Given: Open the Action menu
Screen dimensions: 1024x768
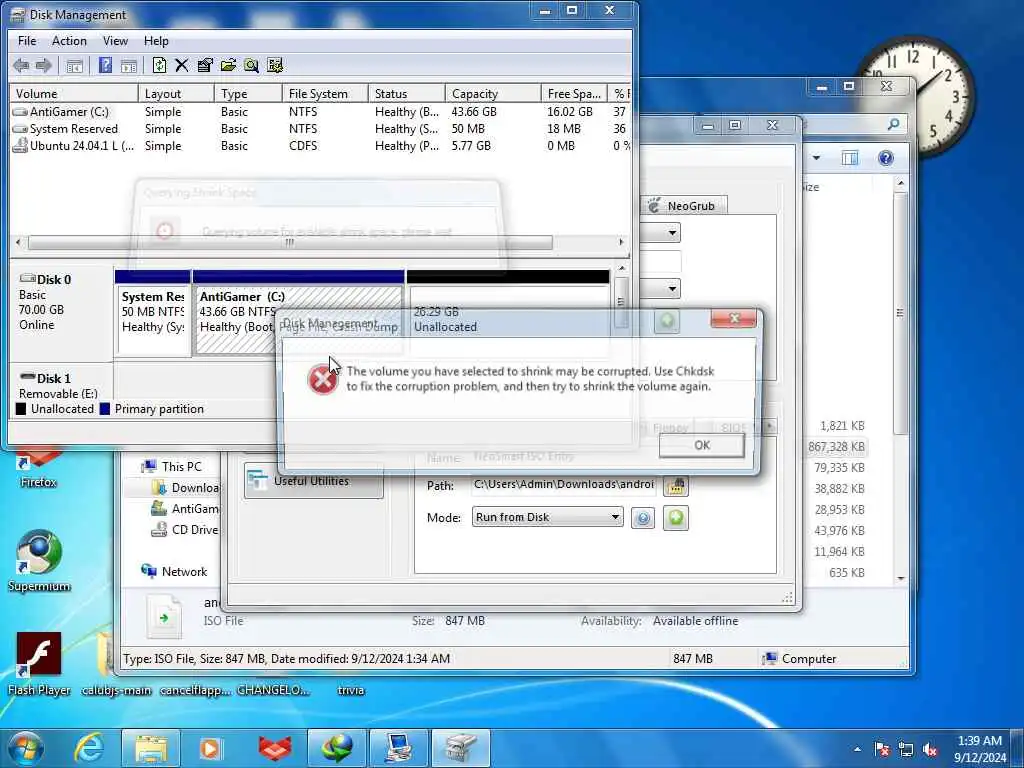Looking at the screenshot, I should (69, 40).
